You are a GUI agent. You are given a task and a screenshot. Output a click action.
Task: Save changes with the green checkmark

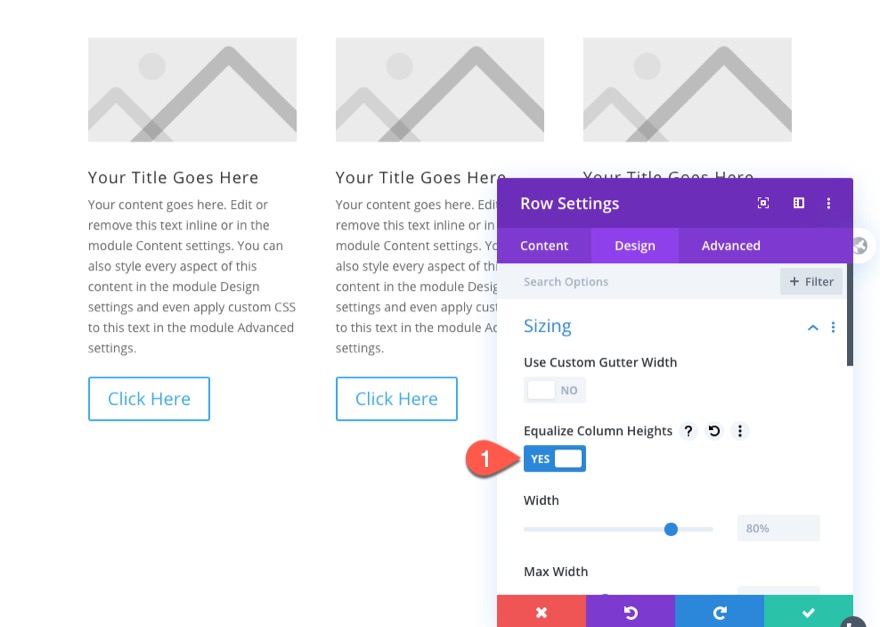808,612
